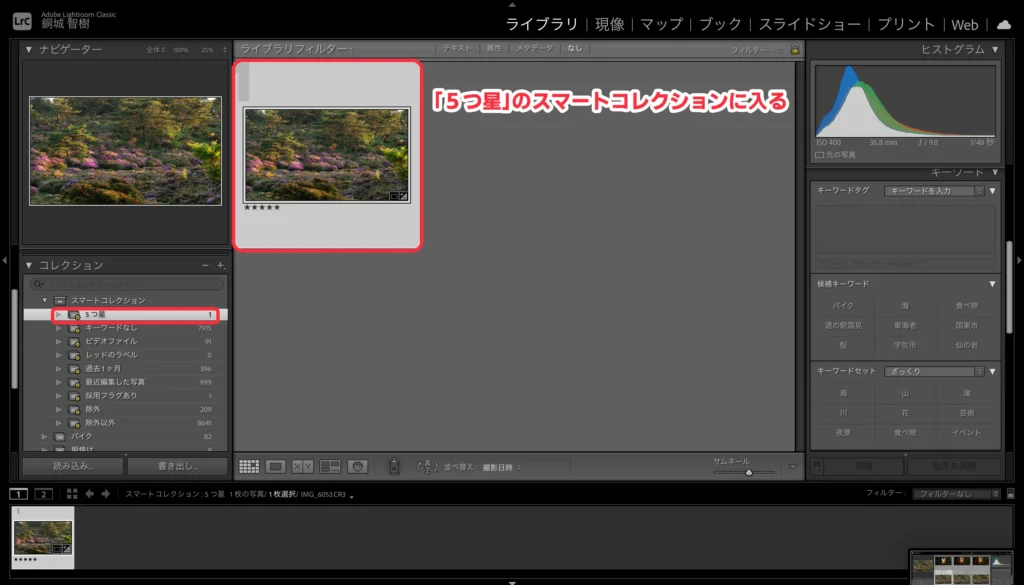Collapse the スマートコレクション tree group
This screenshot has height=585, width=1024.
[x=45, y=300]
